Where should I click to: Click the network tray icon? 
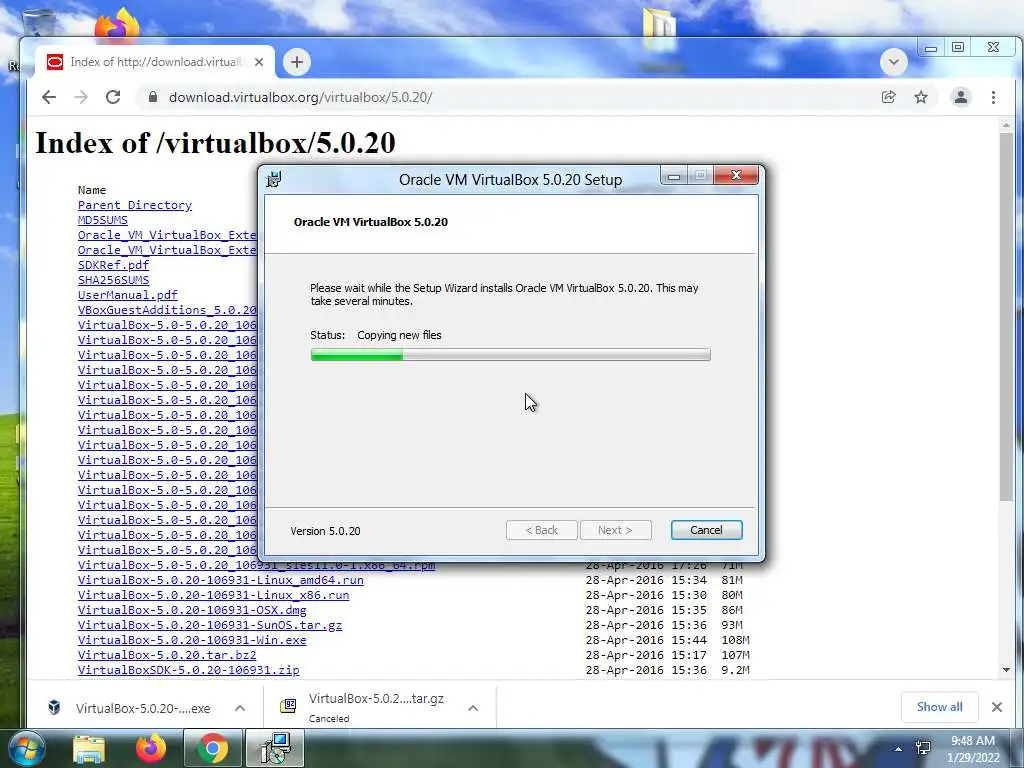tap(923, 748)
